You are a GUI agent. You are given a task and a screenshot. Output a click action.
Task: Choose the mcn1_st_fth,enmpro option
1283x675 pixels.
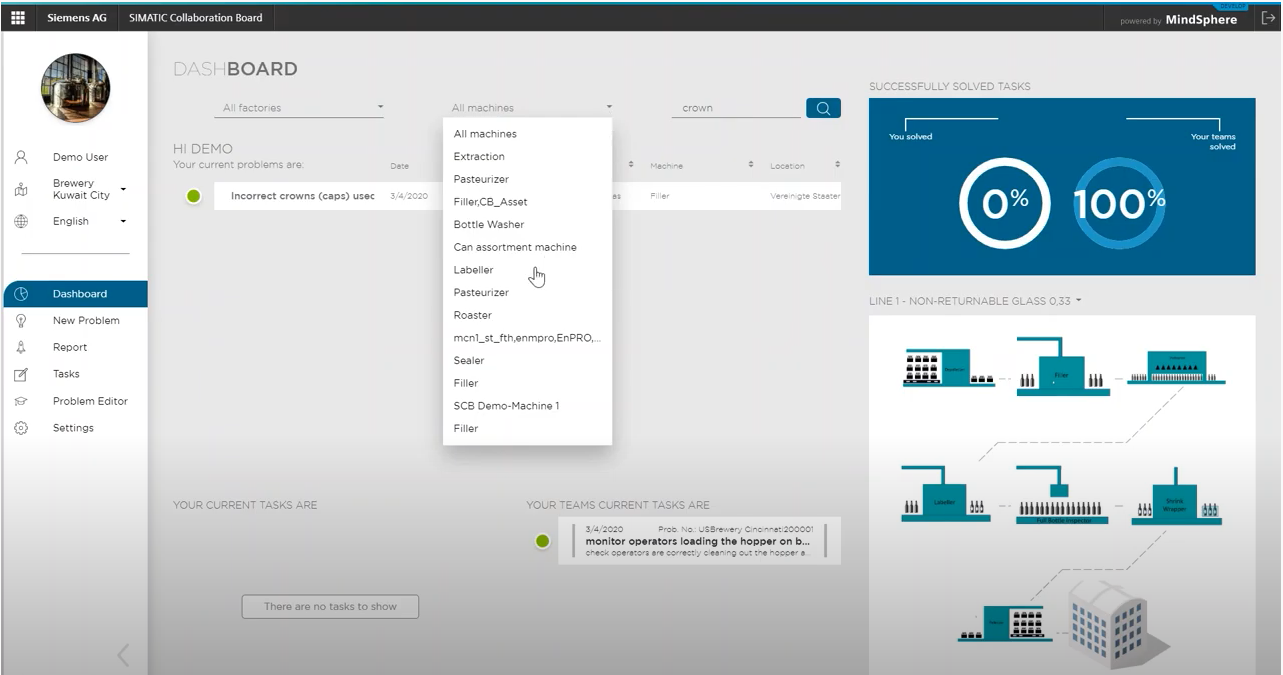[x=528, y=338]
